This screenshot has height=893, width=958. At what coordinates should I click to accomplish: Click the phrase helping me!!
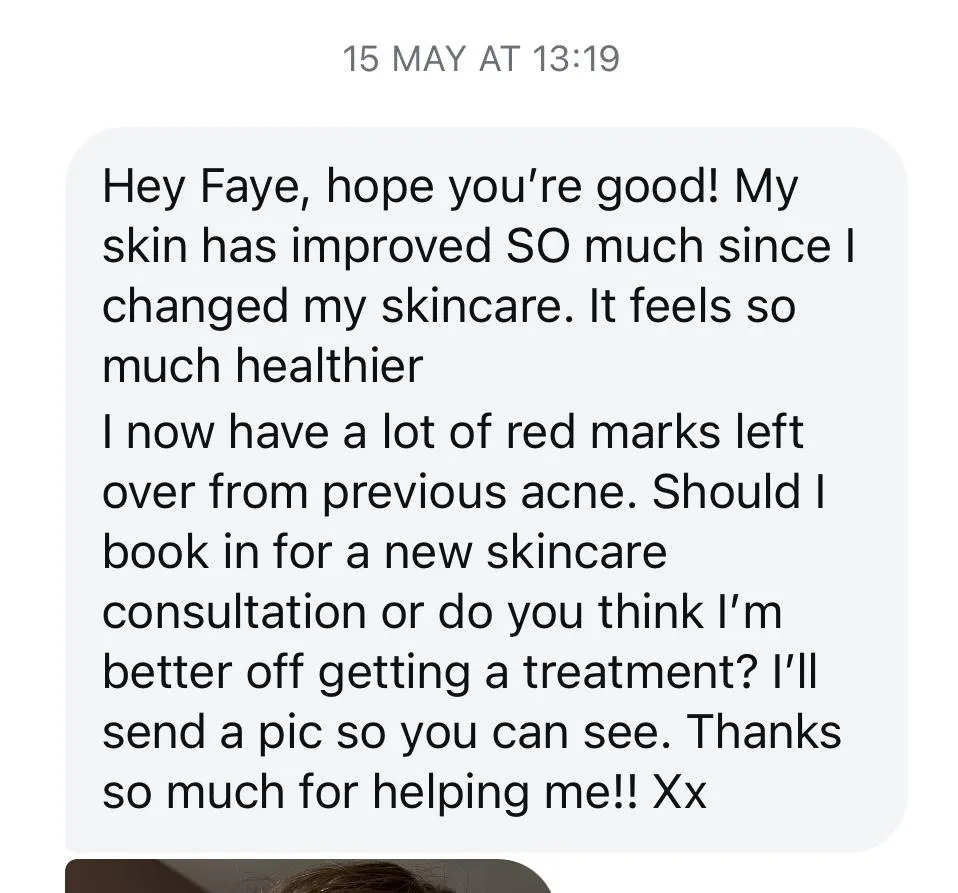point(505,793)
